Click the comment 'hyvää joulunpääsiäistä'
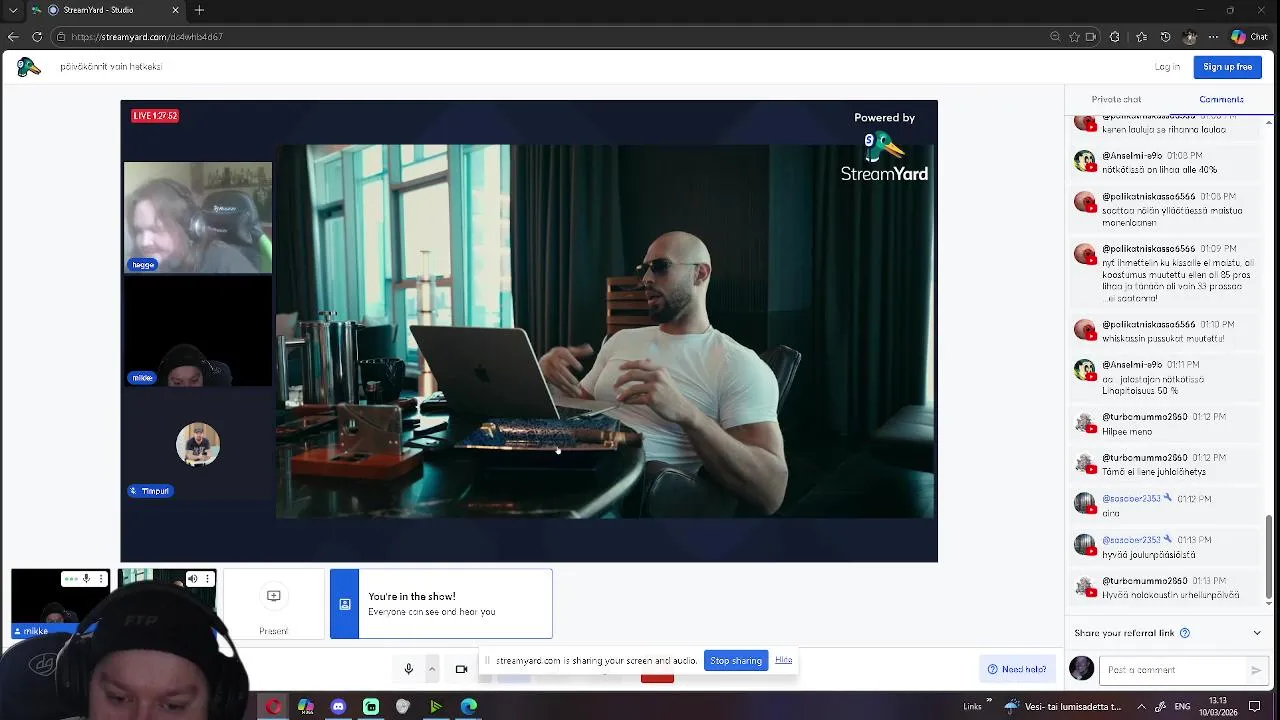This screenshot has width=1280, height=720. (x=1148, y=554)
